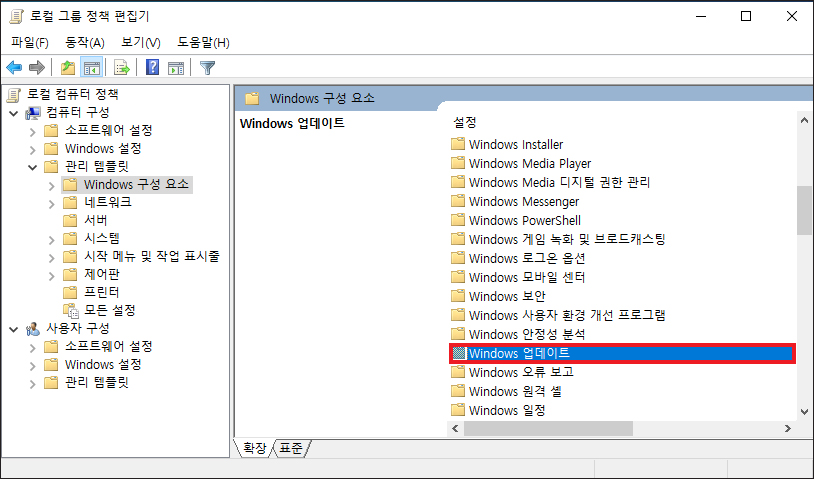Select Windows 원격 셸 folder
Viewport: 814px width, 479px height.
pos(515,391)
